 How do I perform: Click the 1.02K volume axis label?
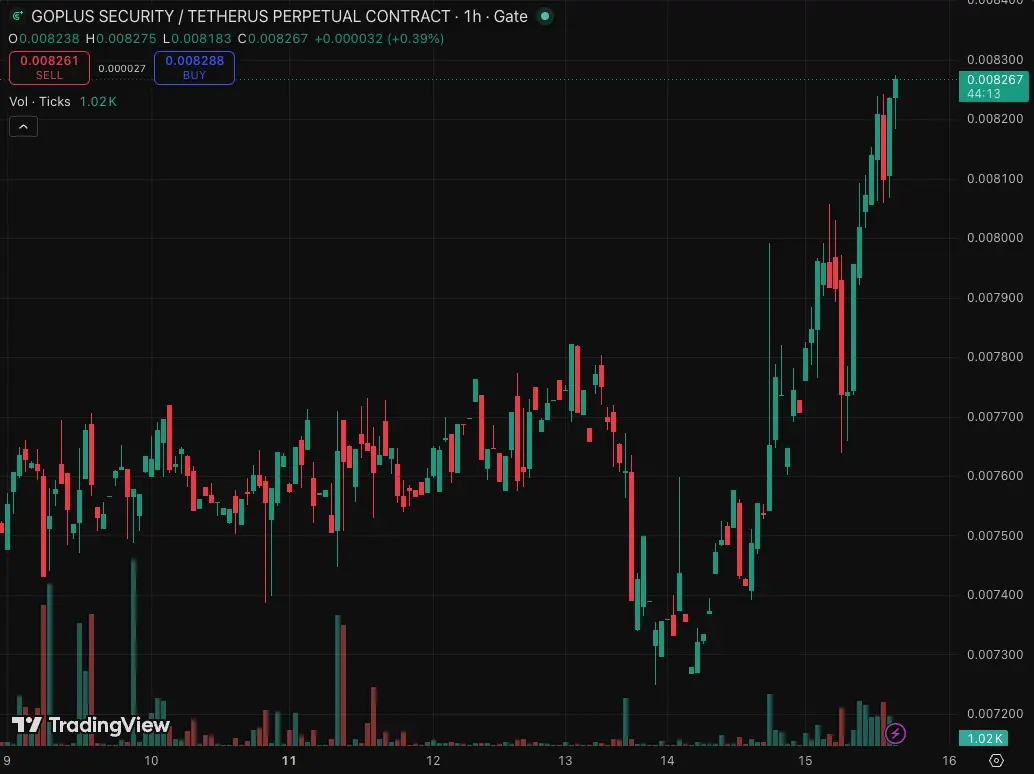click(x=985, y=738)
